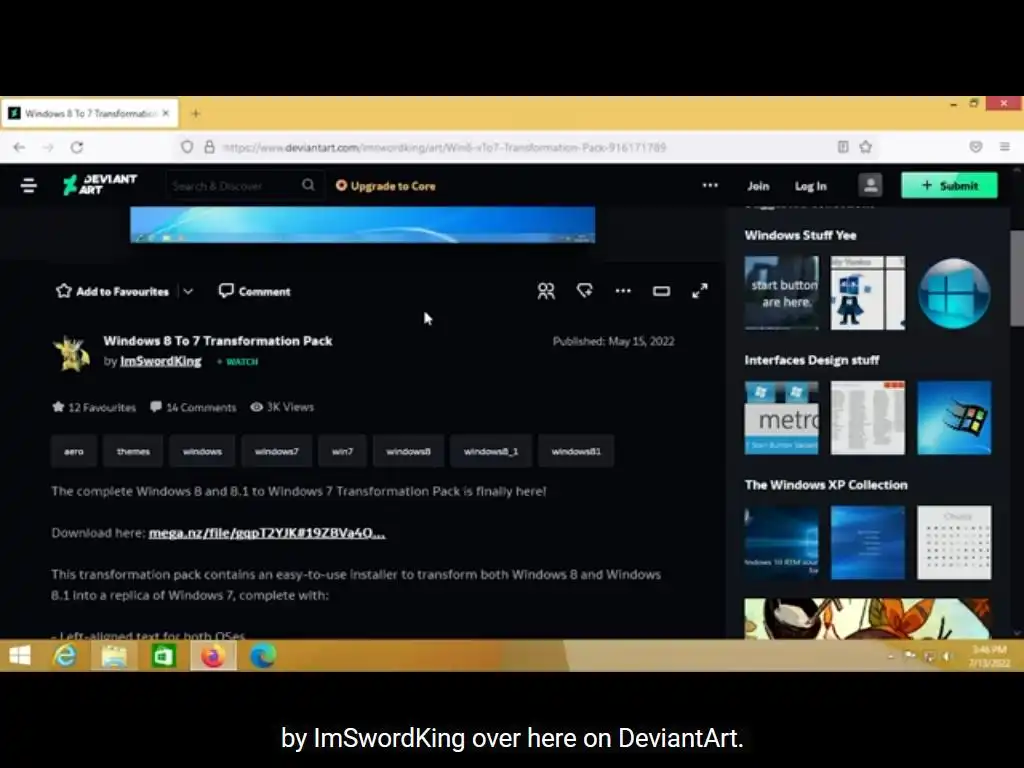The image size is (1024, 768).
Task: Click 14 Comments count
Action: coord(193,408)
